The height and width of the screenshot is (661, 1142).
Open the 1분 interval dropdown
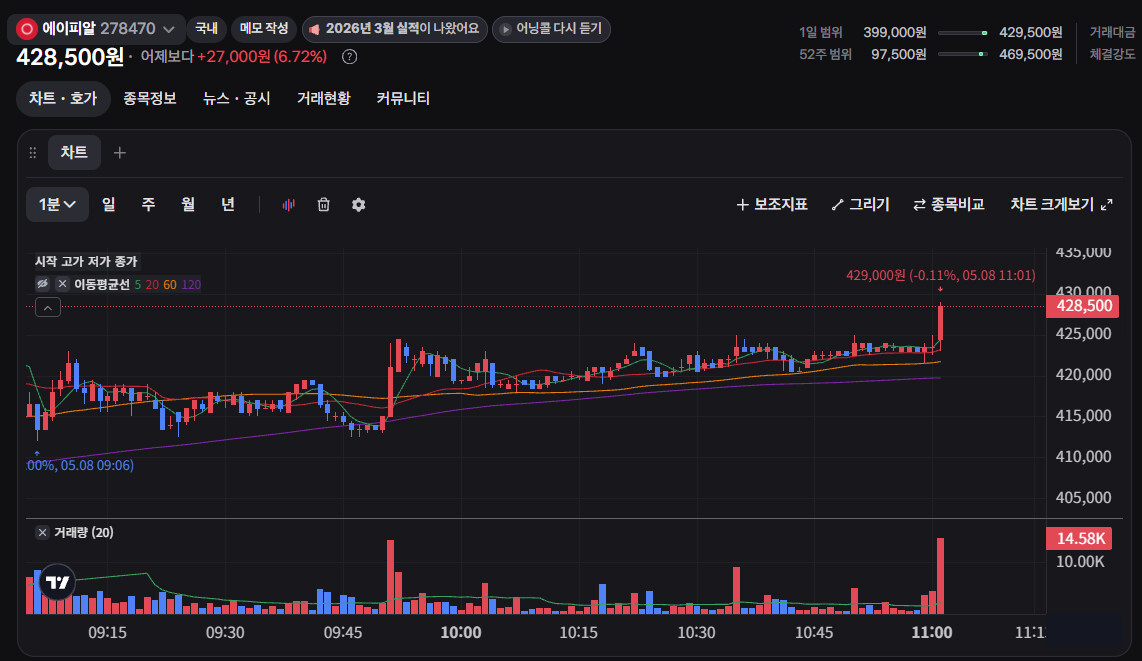click(58, 205)
